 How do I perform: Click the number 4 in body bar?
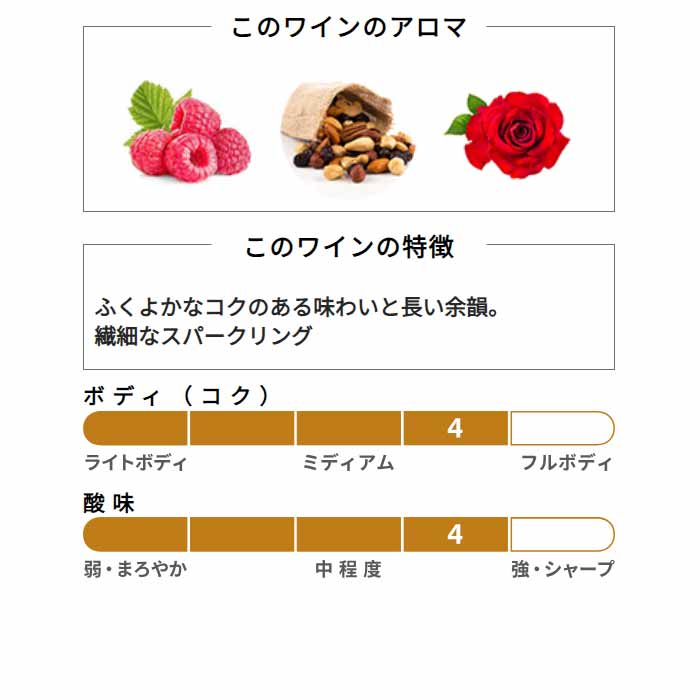(x=454, y=428)
